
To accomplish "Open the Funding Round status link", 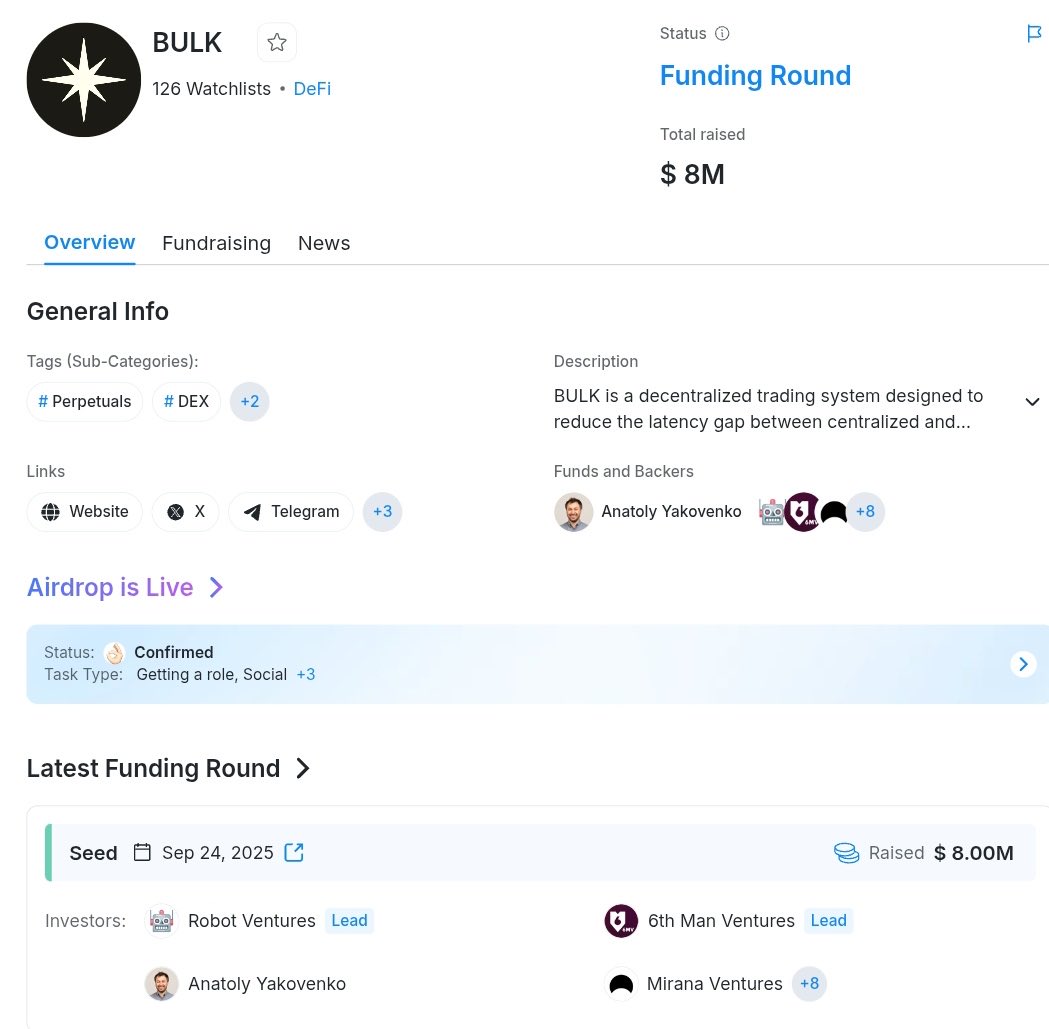I will click(x=755, y=76).
